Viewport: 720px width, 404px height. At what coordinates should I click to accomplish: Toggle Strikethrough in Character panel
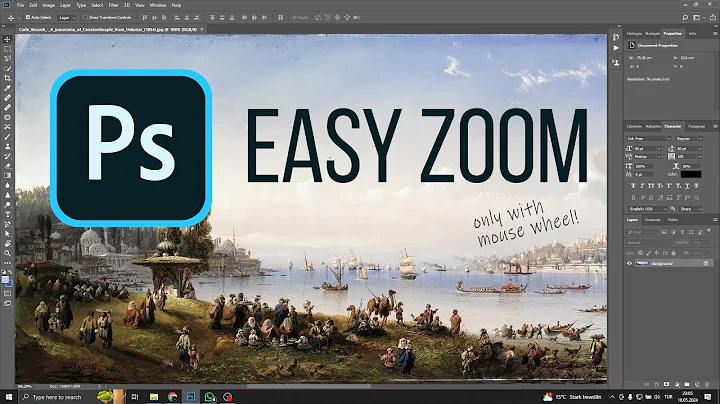click(696, 185)
